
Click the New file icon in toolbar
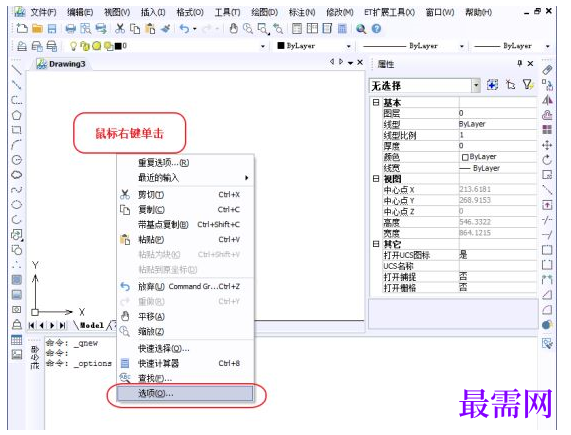tap(22, 28)
